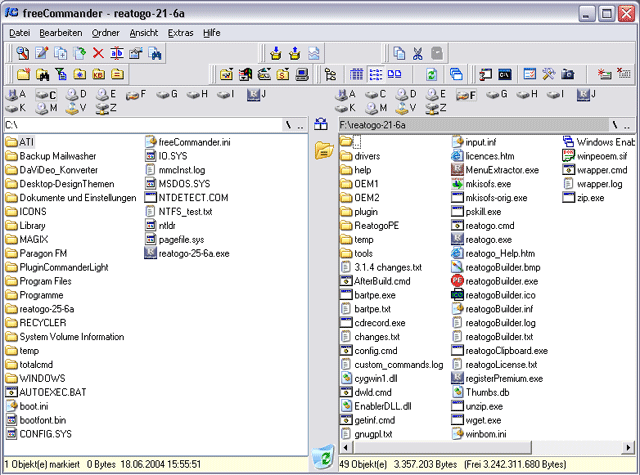640x475 pixels.
Task: Select reatogoBuilder.exe in right panel
Action: click(495, 281)
